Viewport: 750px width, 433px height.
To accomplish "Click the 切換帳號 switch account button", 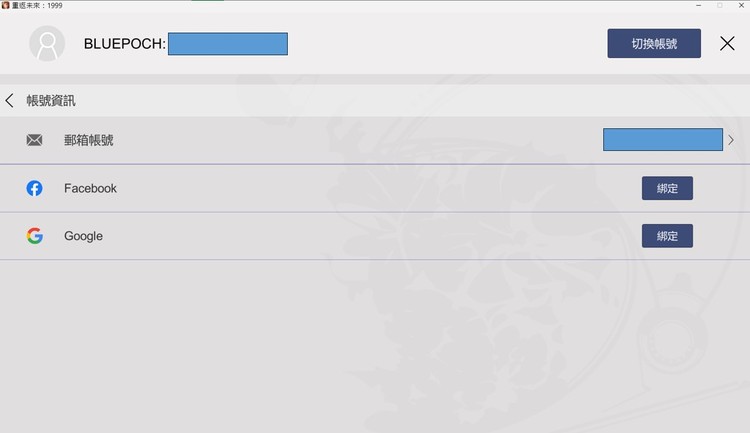I will (x=654, y=44).
